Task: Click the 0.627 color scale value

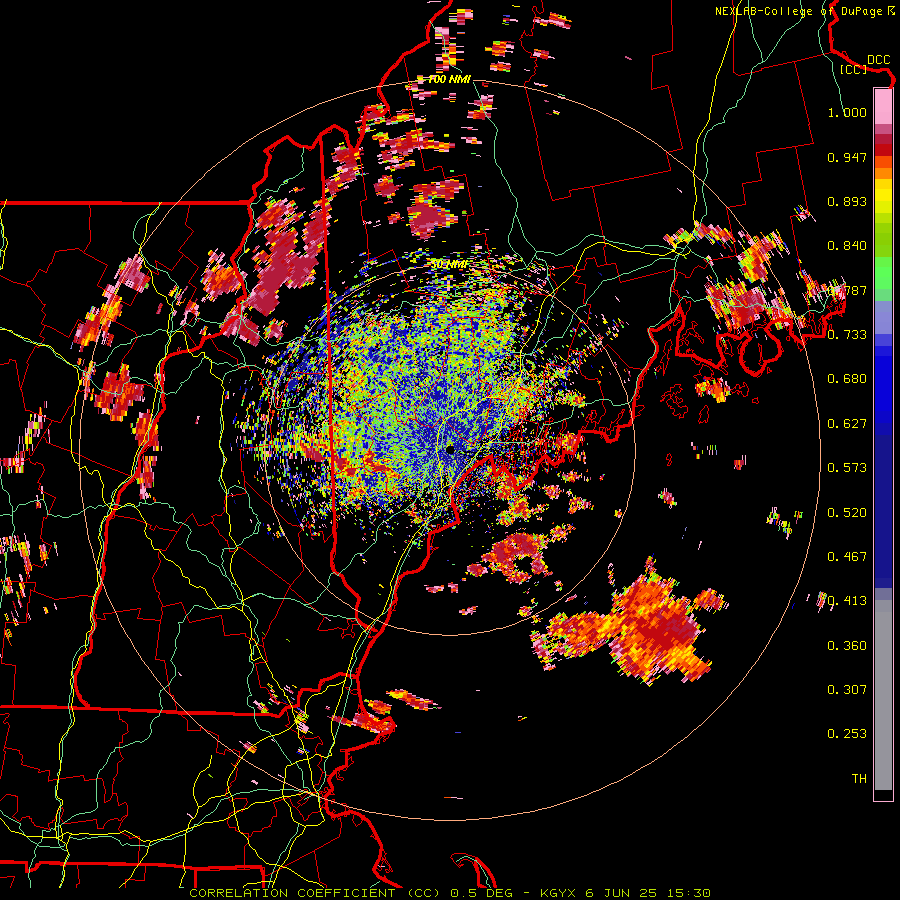Action: pos(847,424)
